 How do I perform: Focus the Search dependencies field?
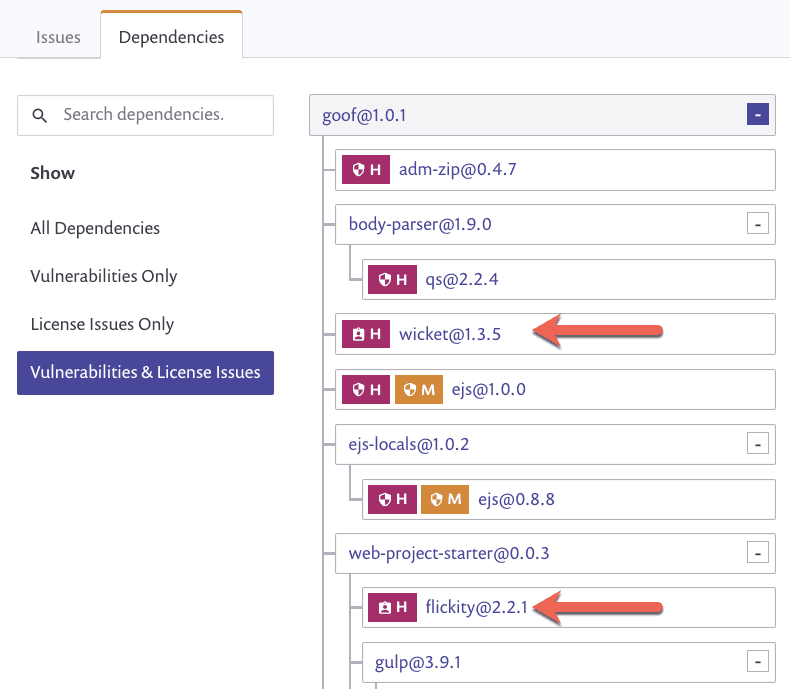tap(146, 115)
